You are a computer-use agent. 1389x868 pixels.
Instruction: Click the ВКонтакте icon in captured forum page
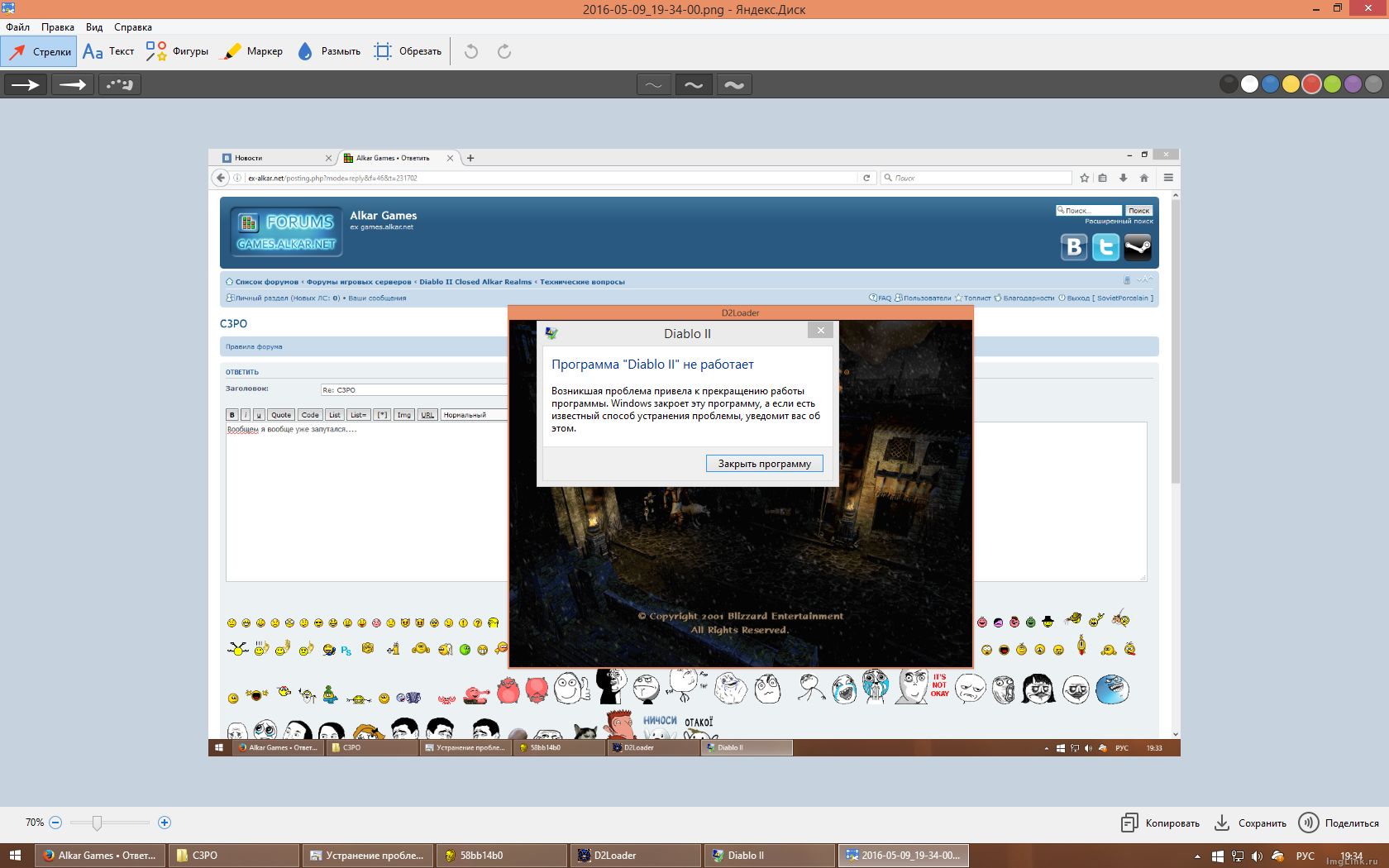pos(1074,247)
